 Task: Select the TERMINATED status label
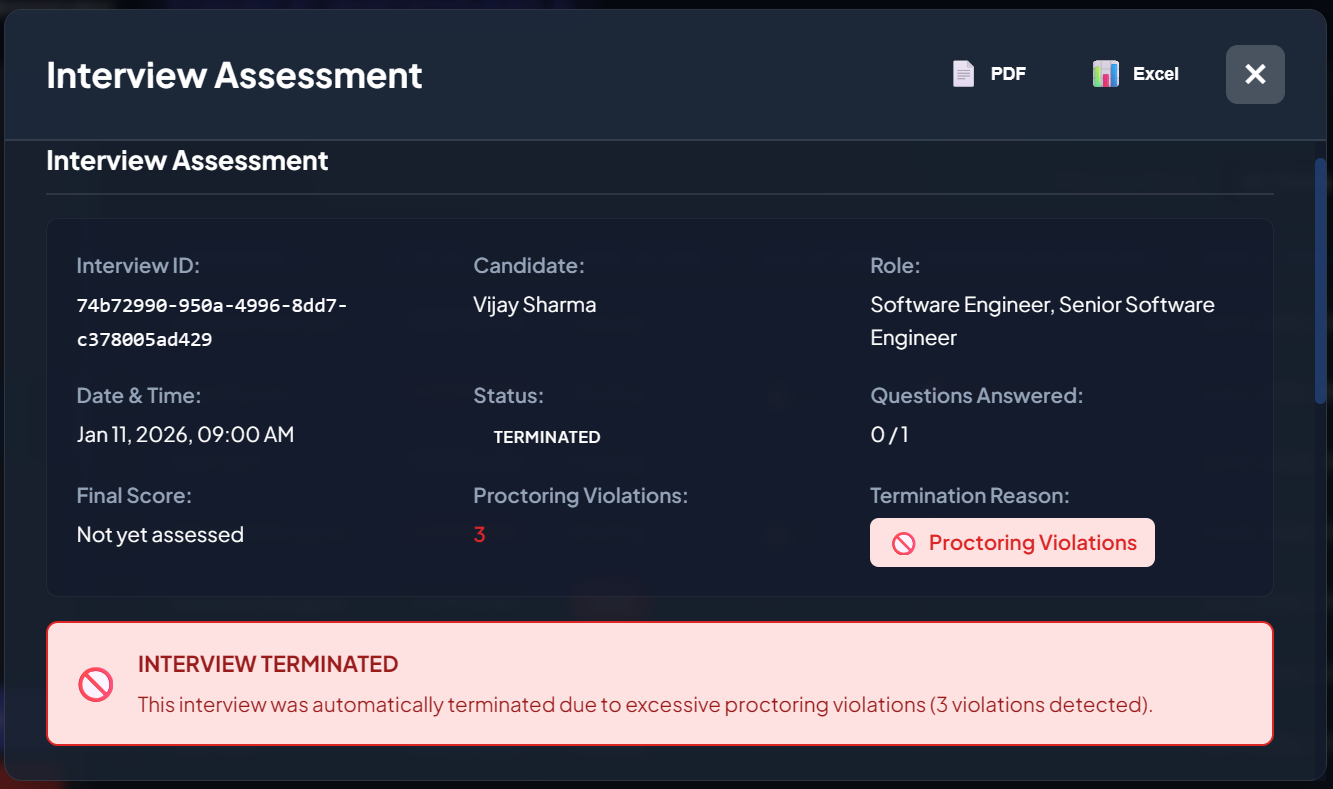(546, 436)
